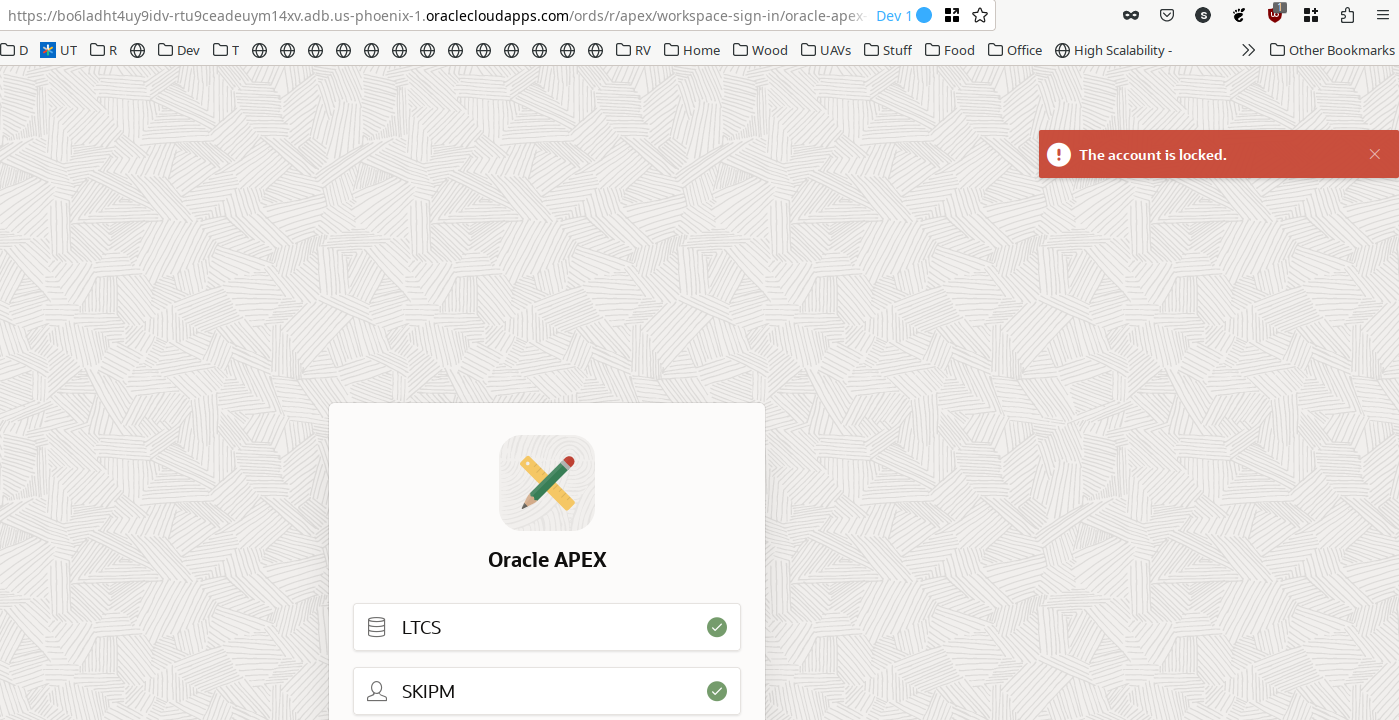
Task: Click the Oracle APEX pencil and ruler logo
Action: pyautogui.click(x=547, y=483)
